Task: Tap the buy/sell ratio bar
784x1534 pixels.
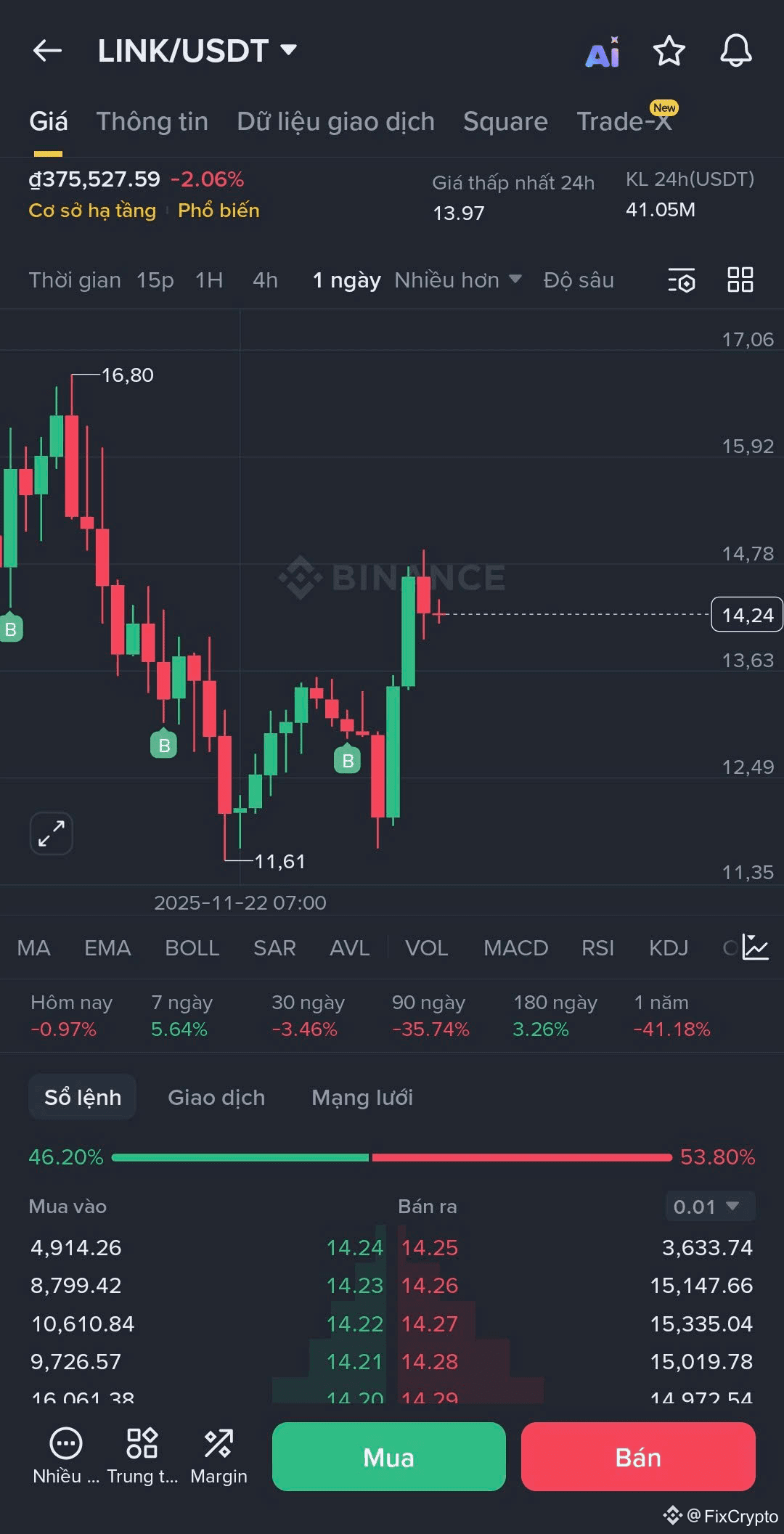Action: [x=392, y=1156]
